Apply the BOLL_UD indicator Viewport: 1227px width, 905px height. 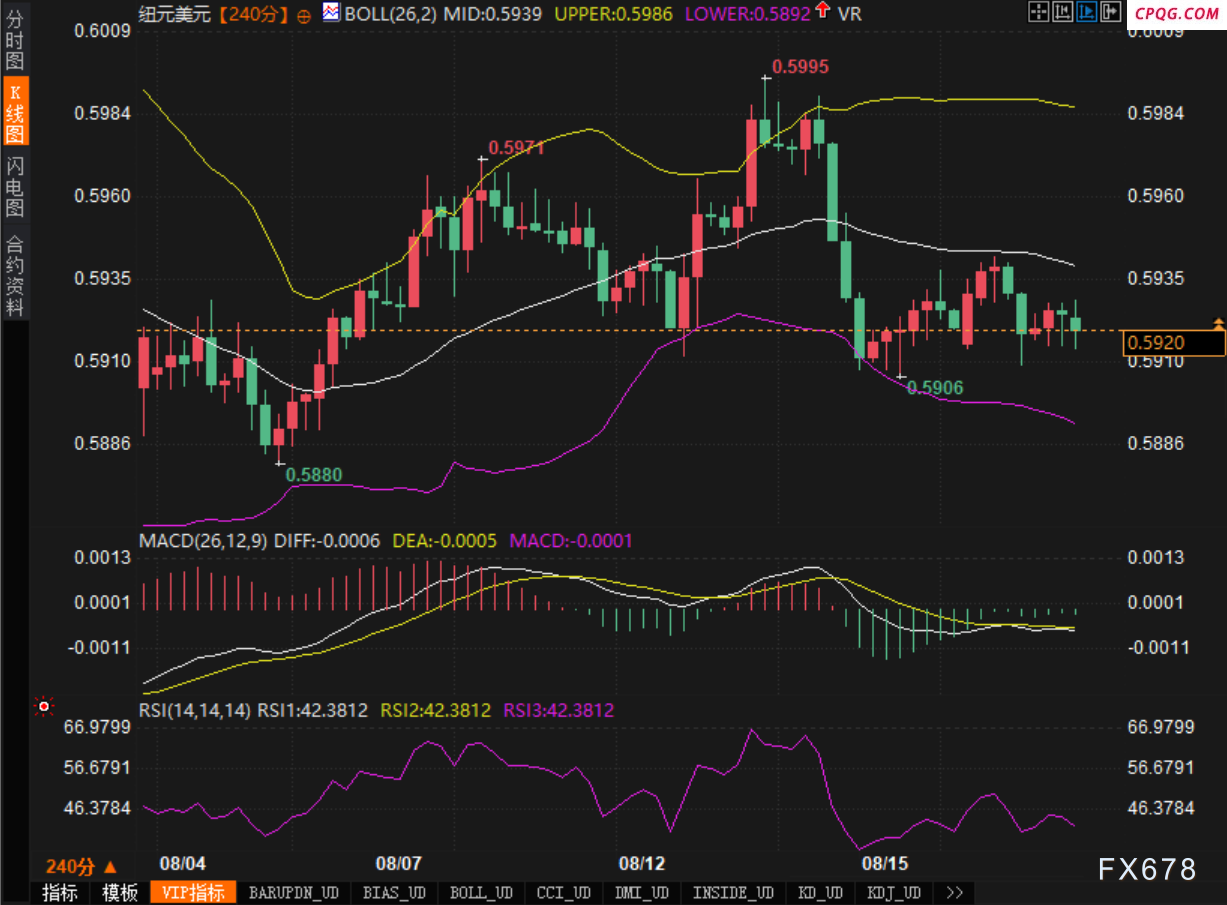481,892
